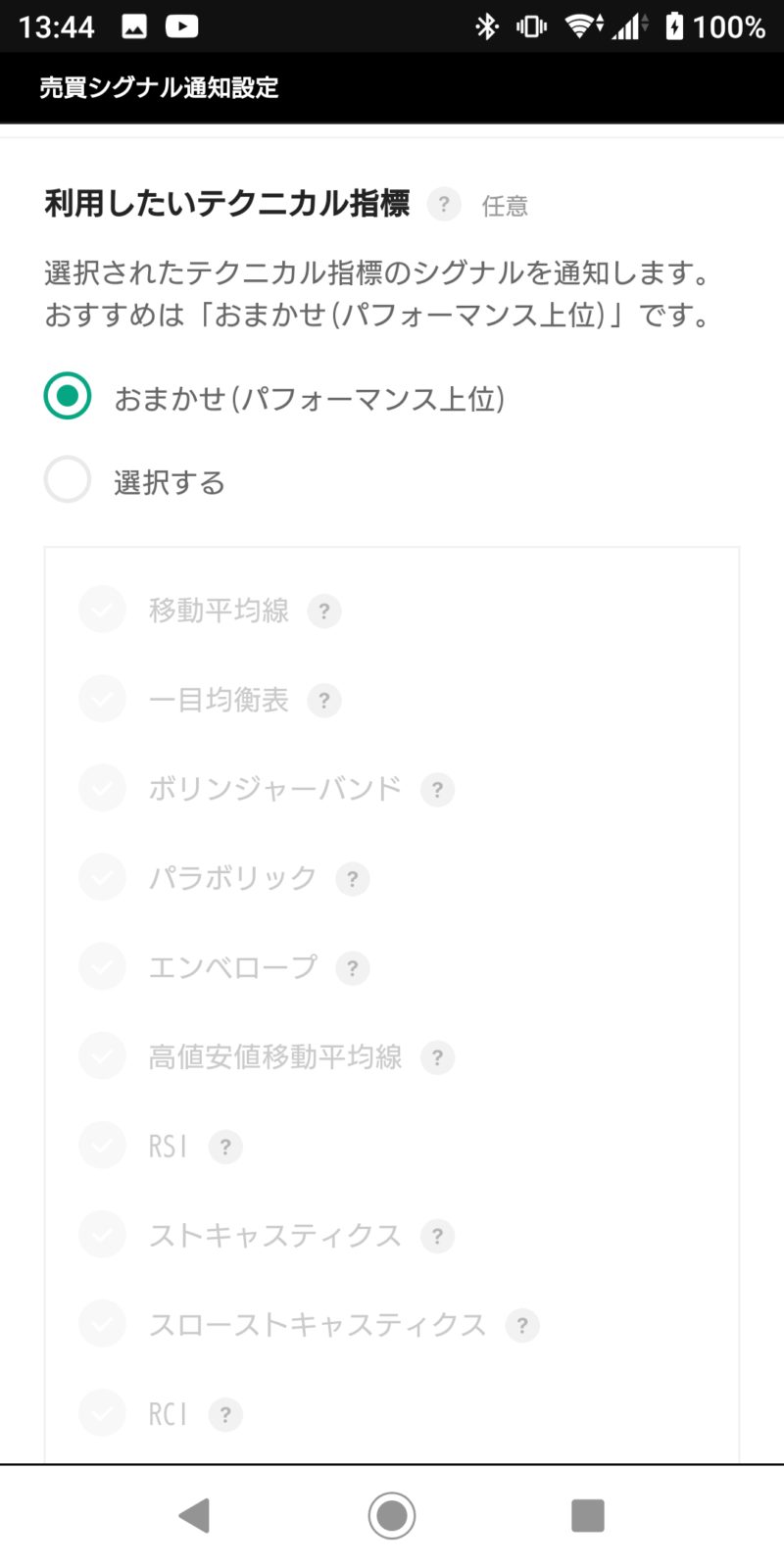Viewport: 784px width, 1568px height.
Task: Show help for パラボリック indicator
Action: click(353, 879)
